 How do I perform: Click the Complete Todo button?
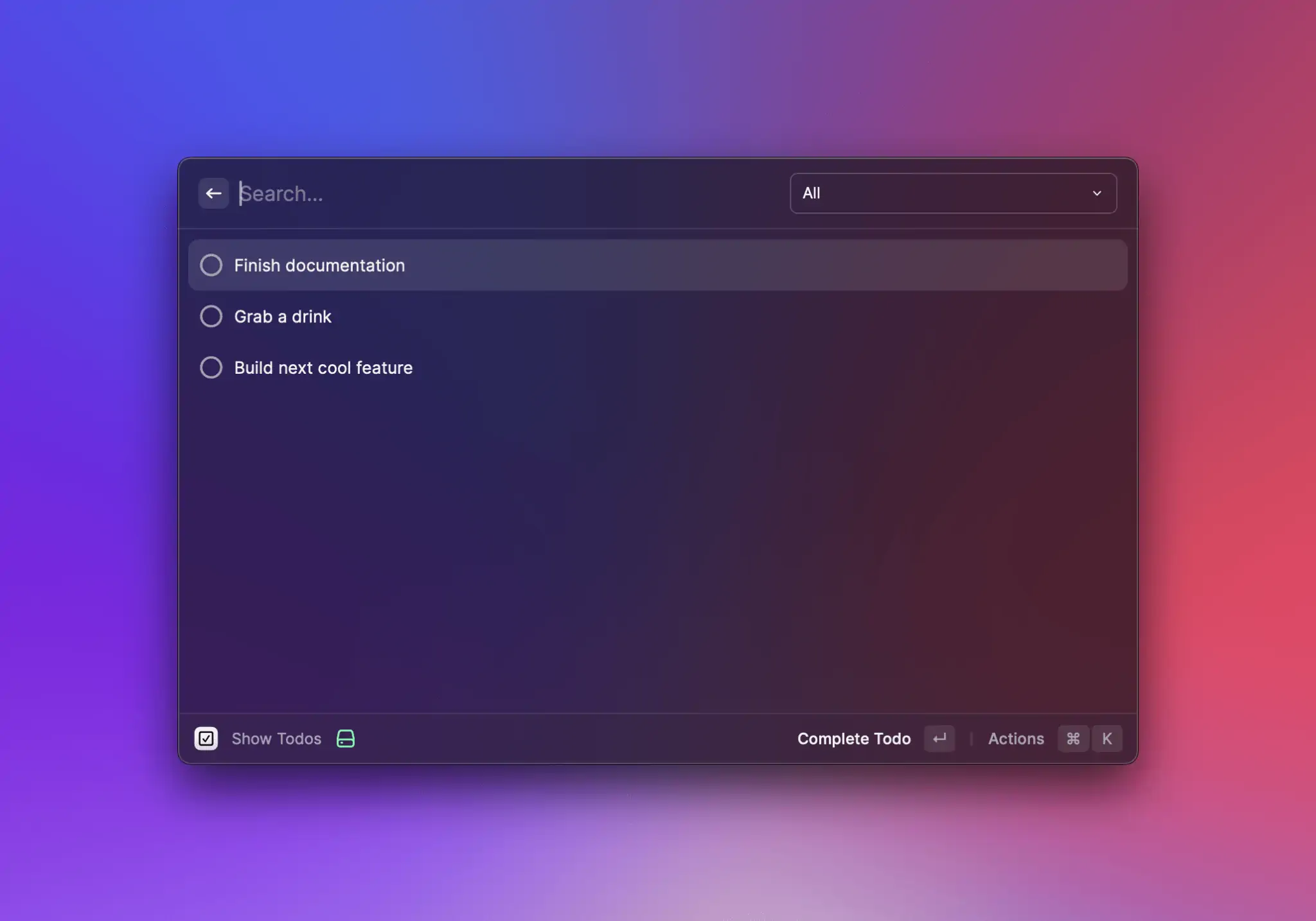point(853,739)
